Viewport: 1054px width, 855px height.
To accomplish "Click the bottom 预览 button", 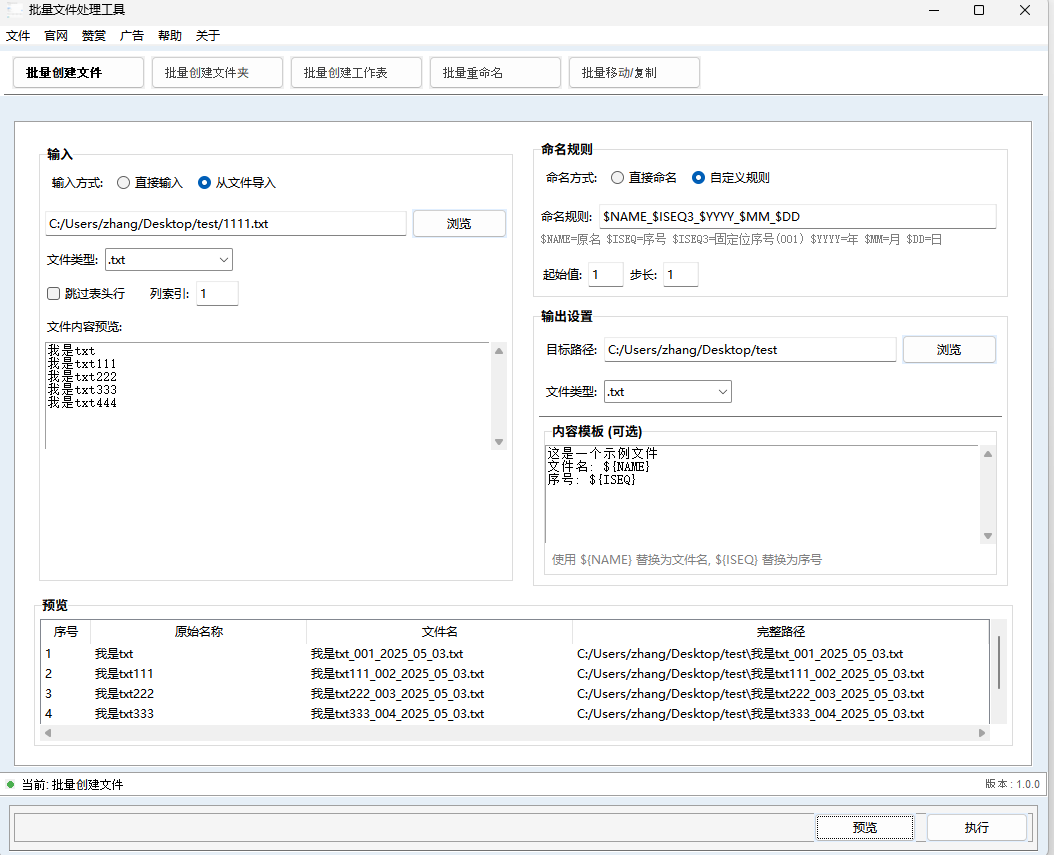I will point(865,828).
